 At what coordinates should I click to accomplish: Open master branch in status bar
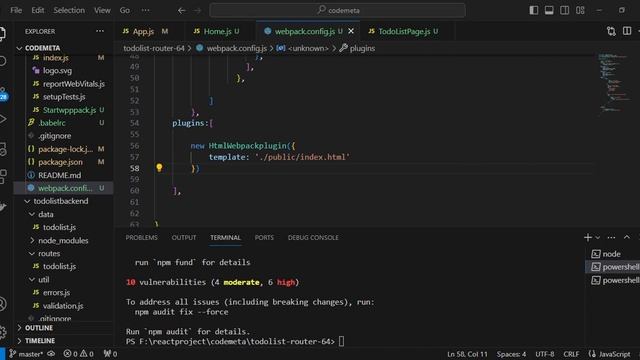26,354
